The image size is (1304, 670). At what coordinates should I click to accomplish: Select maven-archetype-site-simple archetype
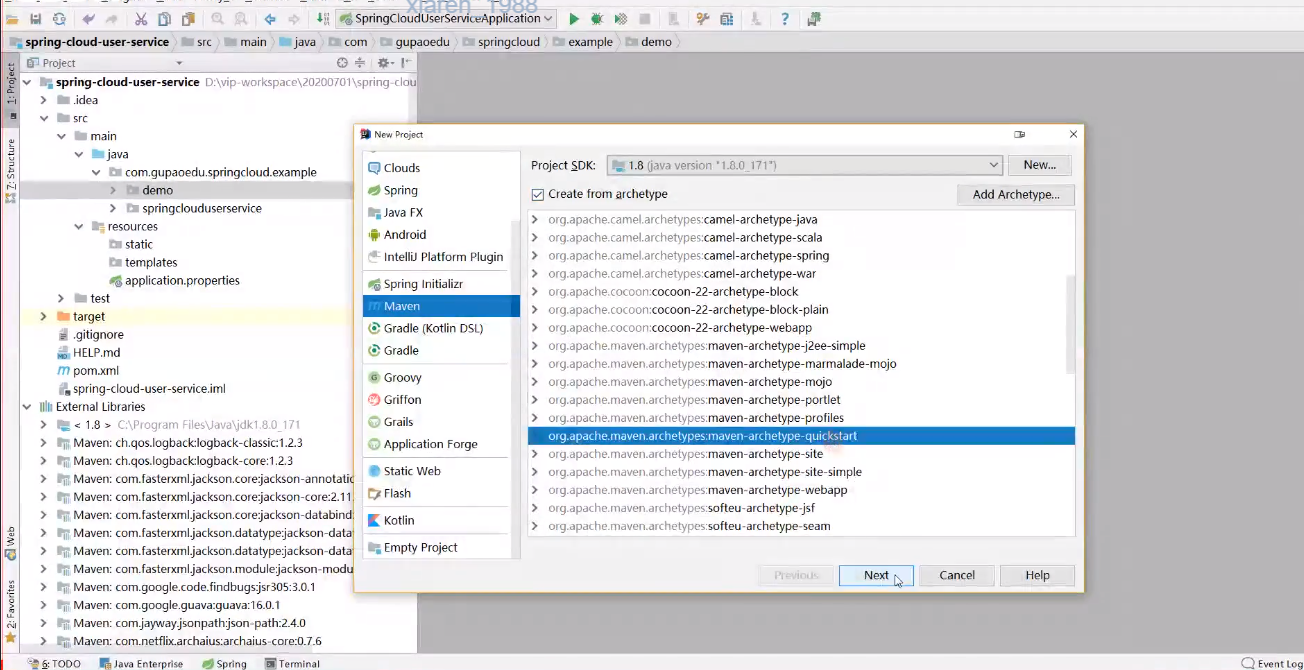801,472
